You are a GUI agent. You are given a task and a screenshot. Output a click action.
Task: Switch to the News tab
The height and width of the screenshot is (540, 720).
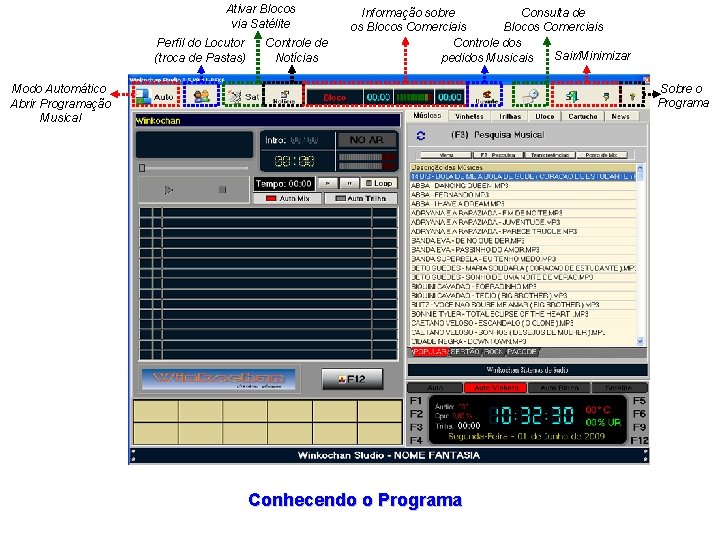(x=620, y=117)
